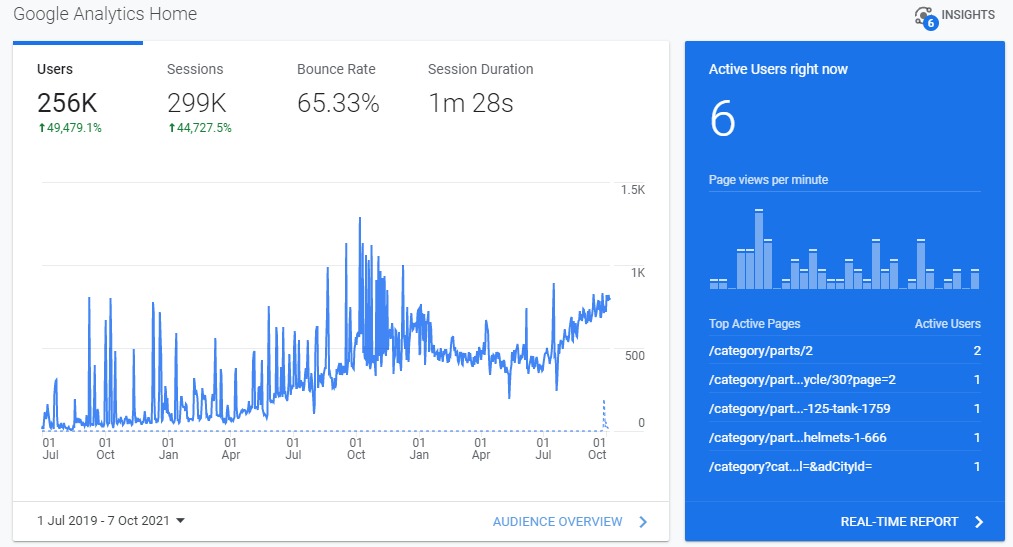This screenshot has height=547, width=1013.
Task: Click the tallest bar in Page views per minute
Action: [759, 249]
